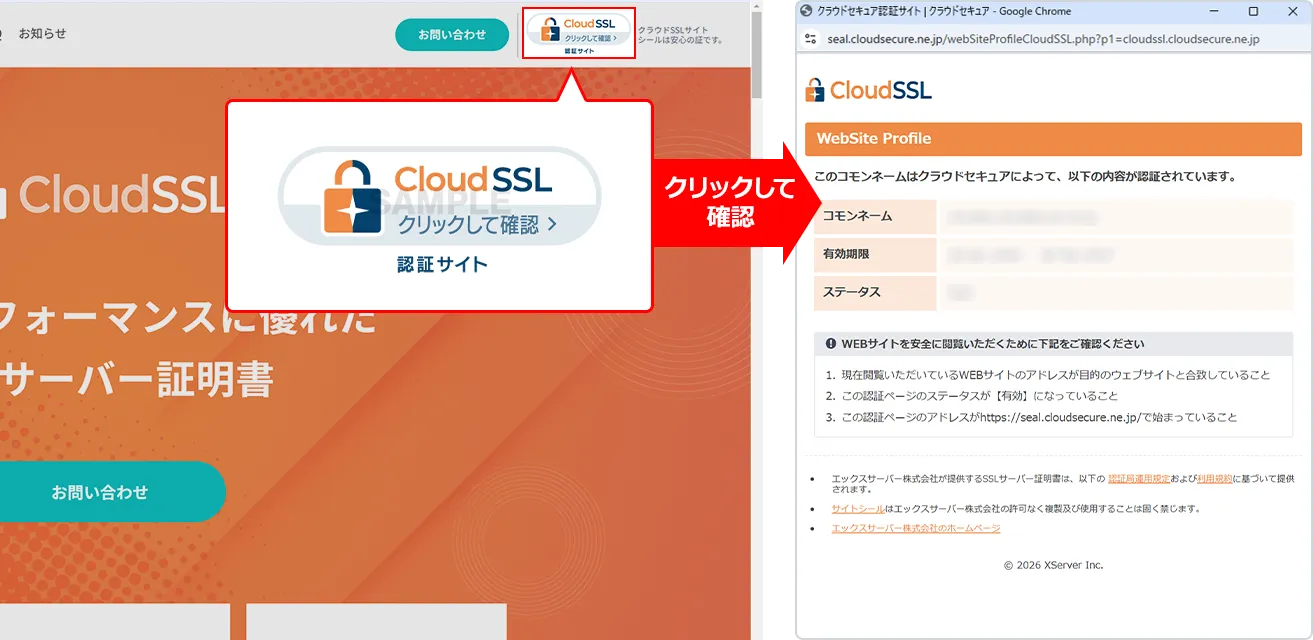This screenshot has width=1313, height=640.
Task: Open the お知らせ navigation item
Action: [42, 33]
